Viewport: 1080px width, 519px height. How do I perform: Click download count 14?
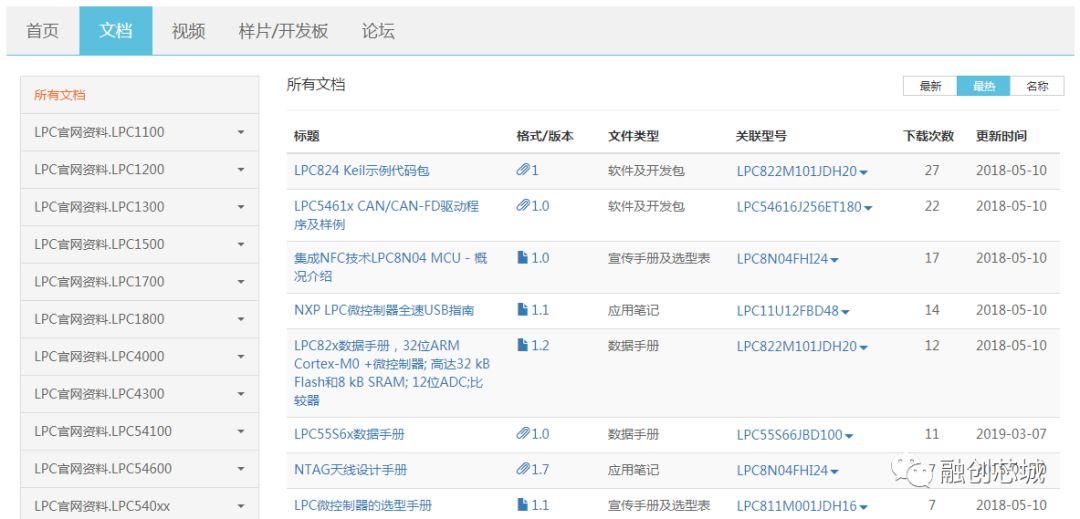point(931,310)
